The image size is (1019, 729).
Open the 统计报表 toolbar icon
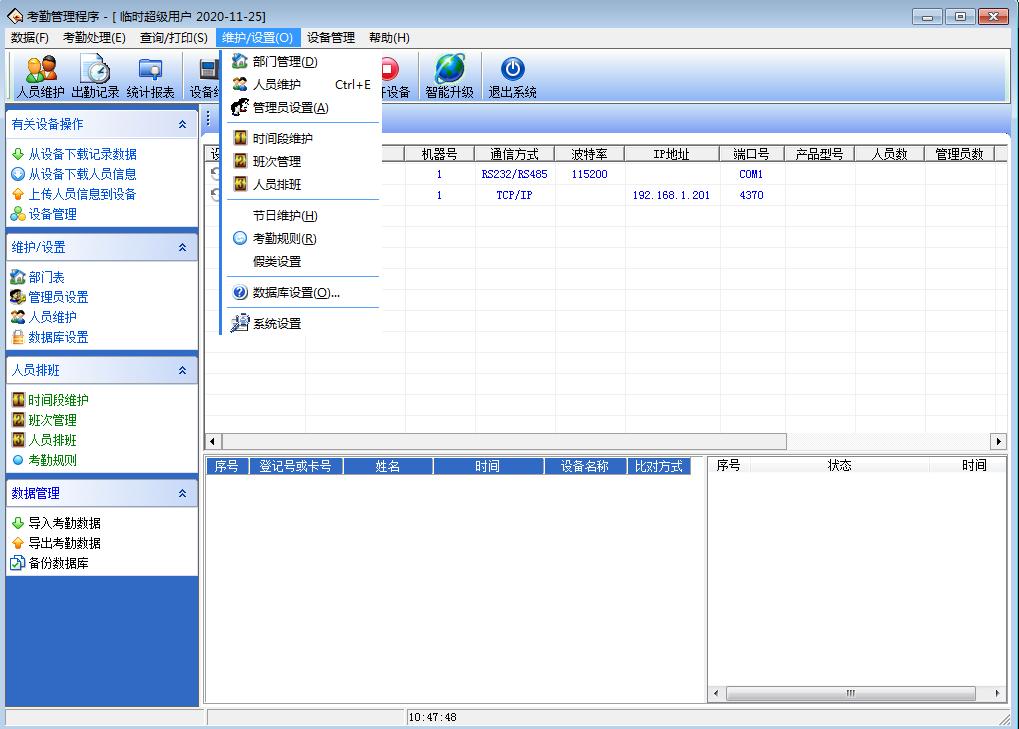tap(150, 77)
